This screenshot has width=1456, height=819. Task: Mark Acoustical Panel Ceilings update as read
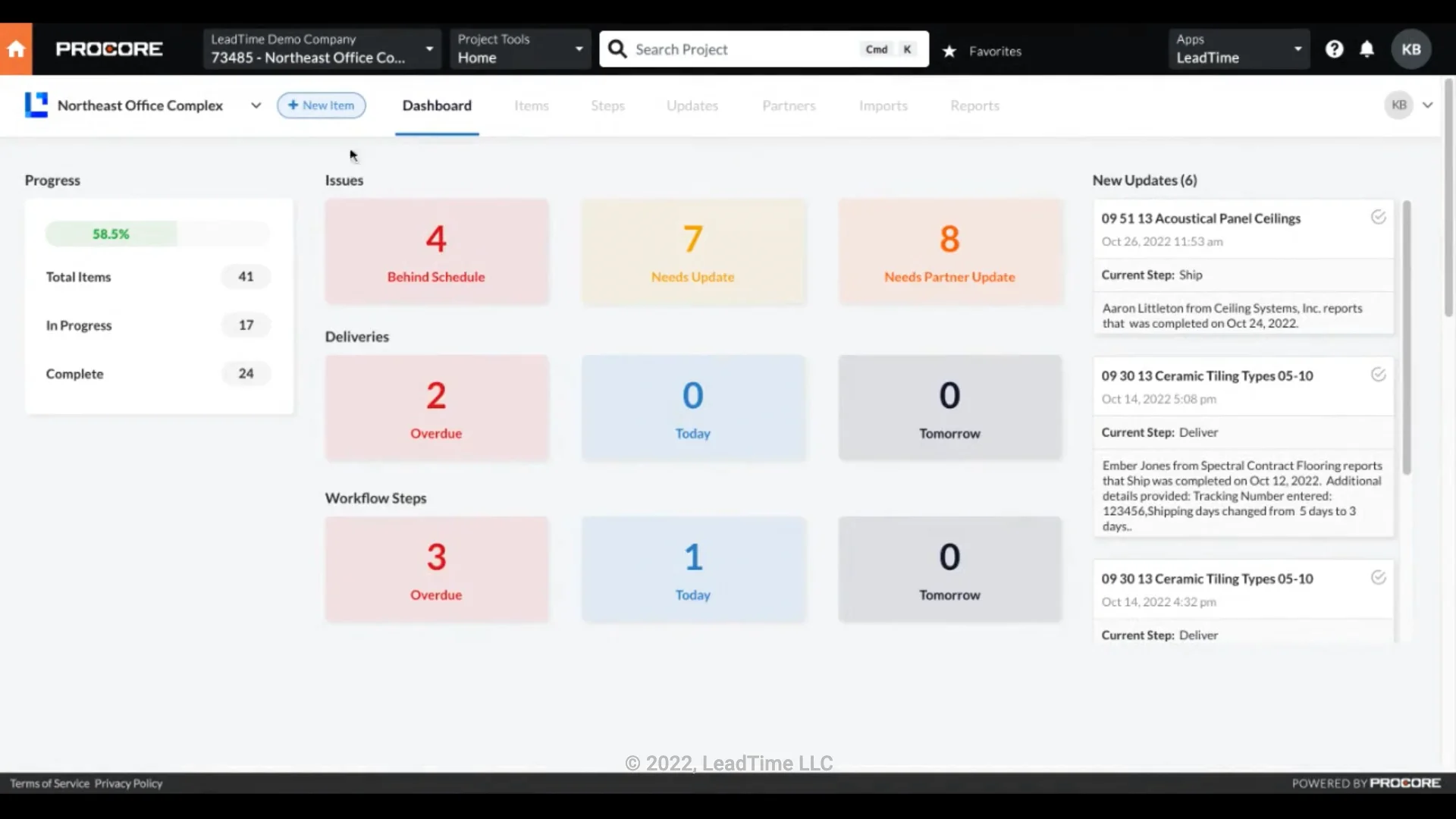coord(1378,218)
